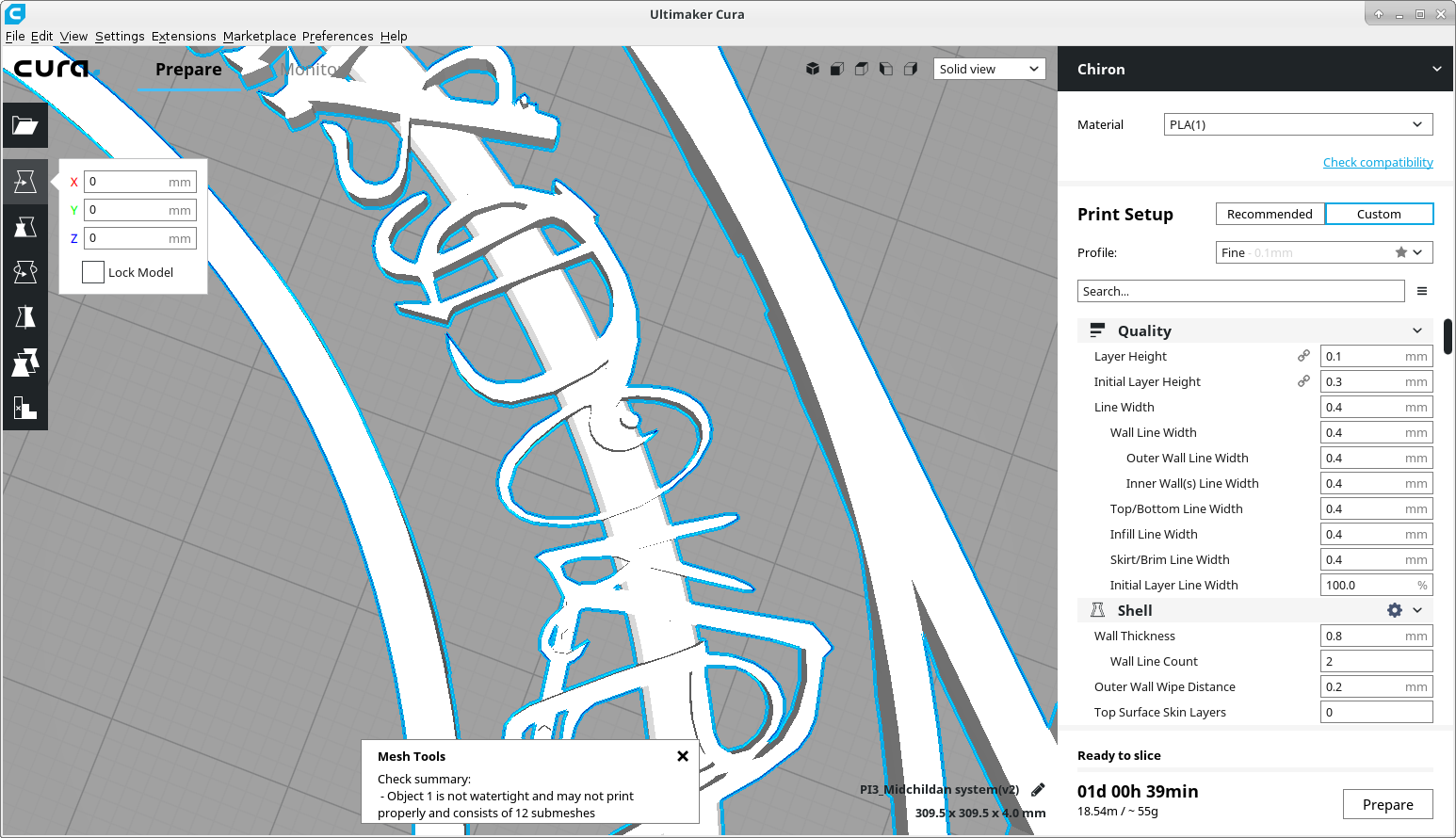The image size is (1456, 838).
Task: Select the Support Blocker tool
Action: (x=25, y=408)
